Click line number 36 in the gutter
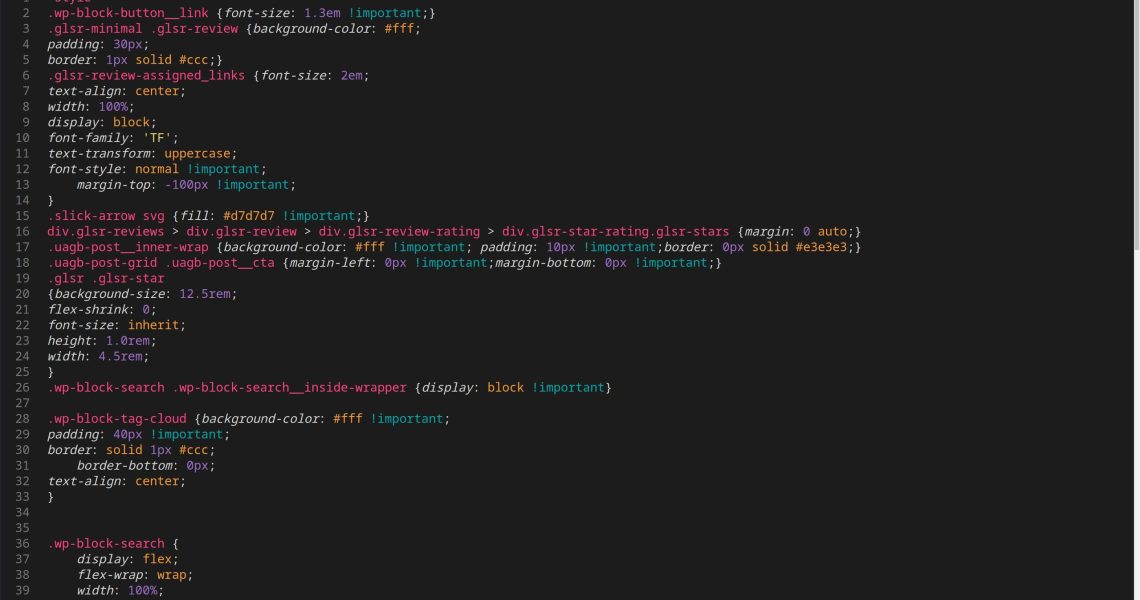1140x600 pixels. click(22, 544)
